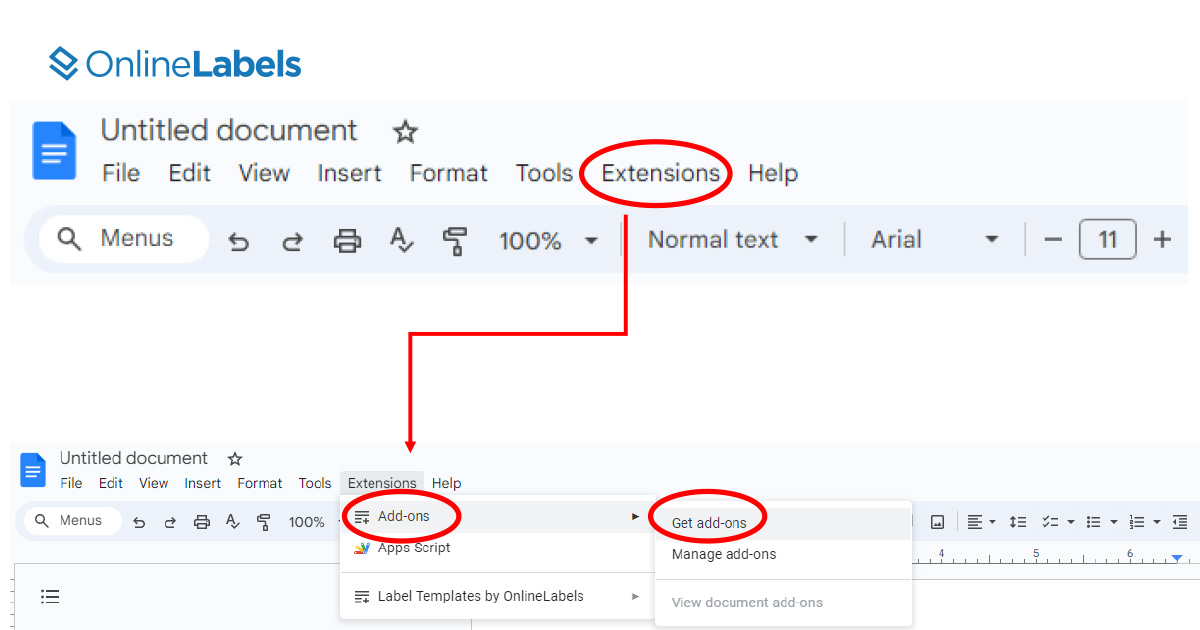Open the File menu in lower screenshot
The height and width of the screenshot is (630, 1200).
pyautogui.click(x=71, y=483)
